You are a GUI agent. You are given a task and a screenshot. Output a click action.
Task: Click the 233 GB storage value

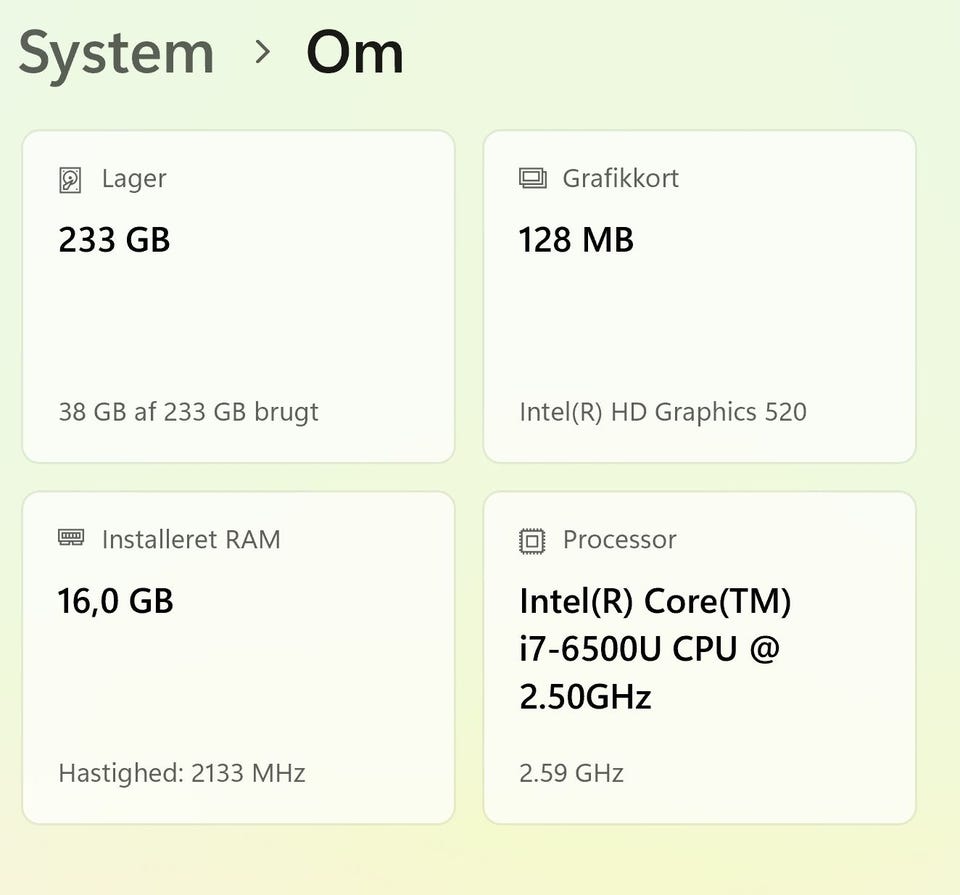[114, 240]
